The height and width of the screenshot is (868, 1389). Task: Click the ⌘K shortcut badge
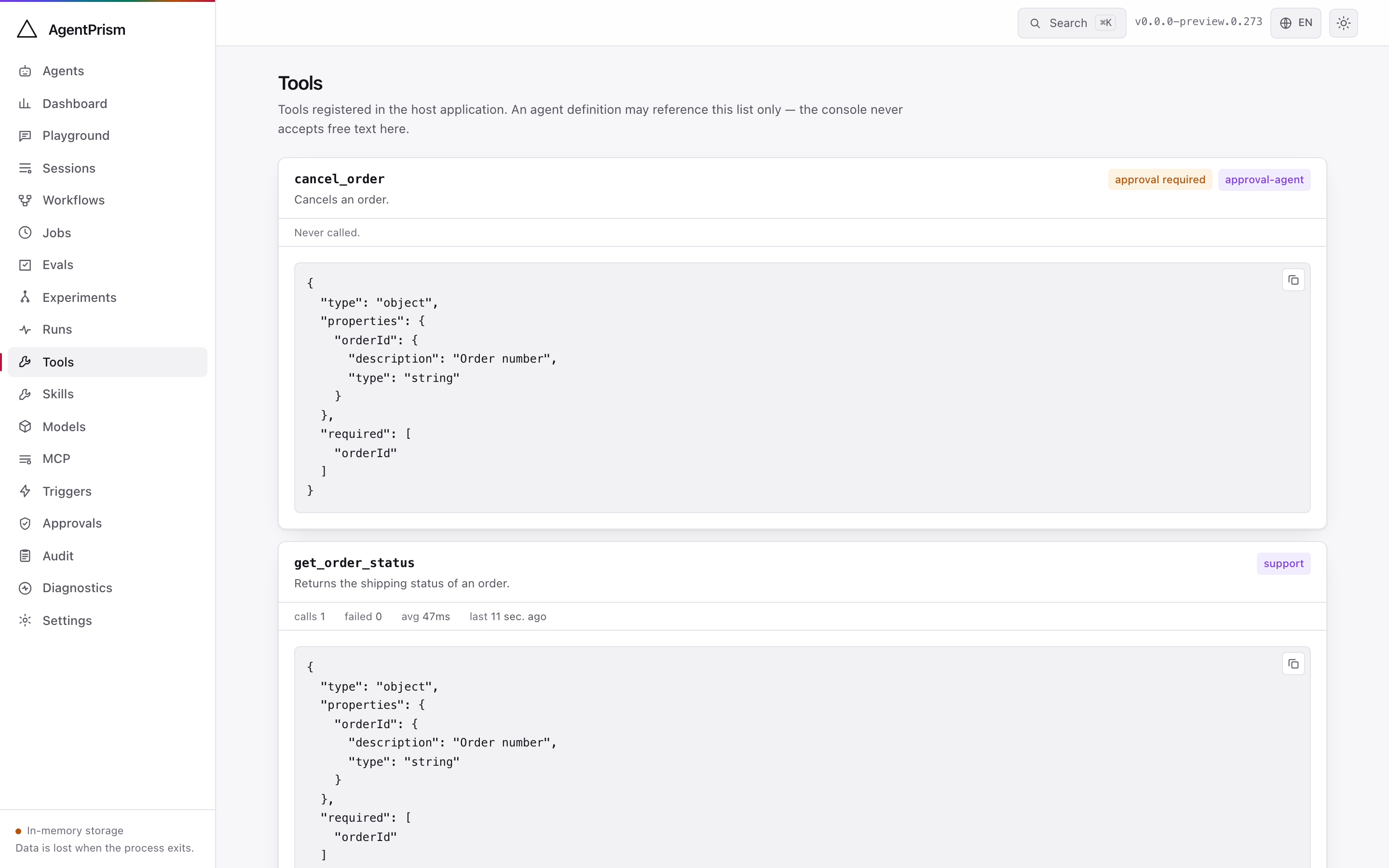(x=1105, y=23)
